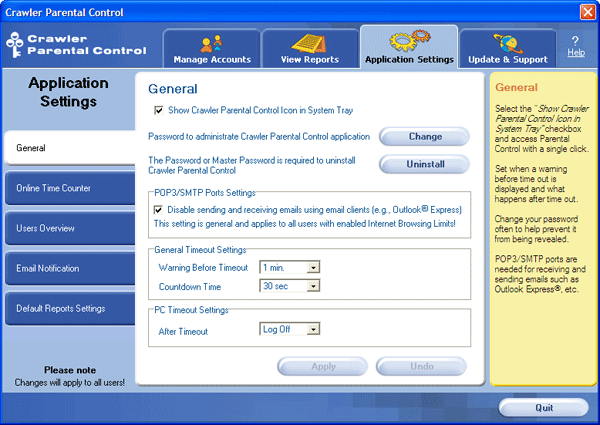Select the Application Settings tab label

pyautogui.click(x=409, y=59)
